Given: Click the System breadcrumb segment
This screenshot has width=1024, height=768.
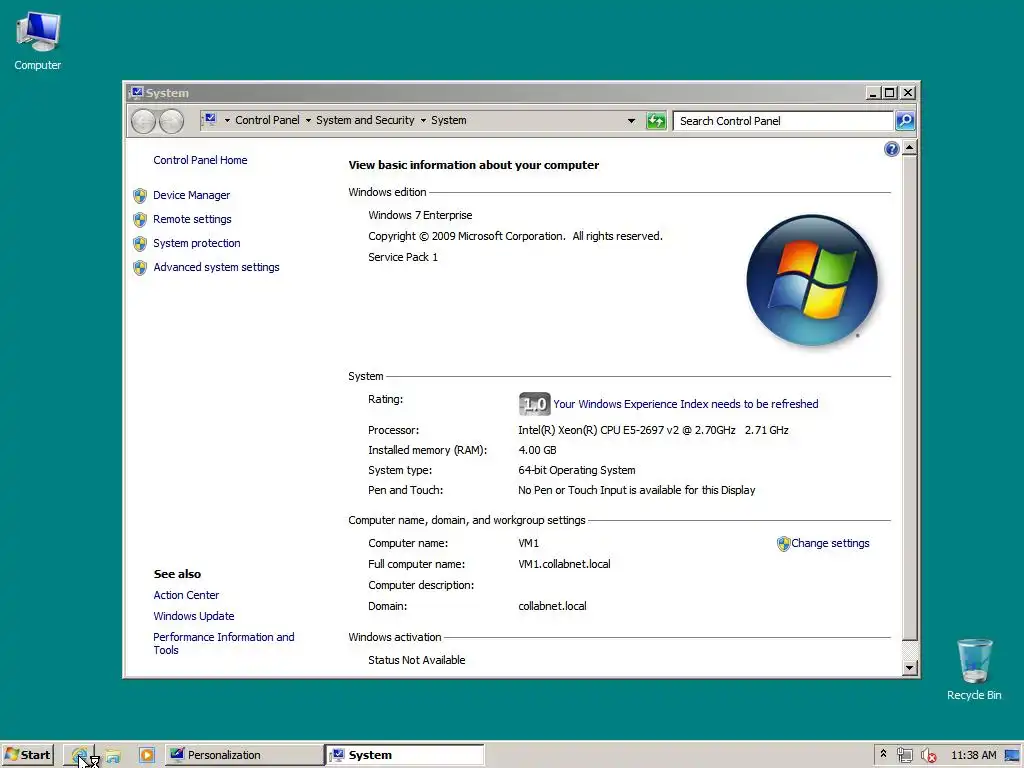Looking at the screenshot, I should (449, 120).
